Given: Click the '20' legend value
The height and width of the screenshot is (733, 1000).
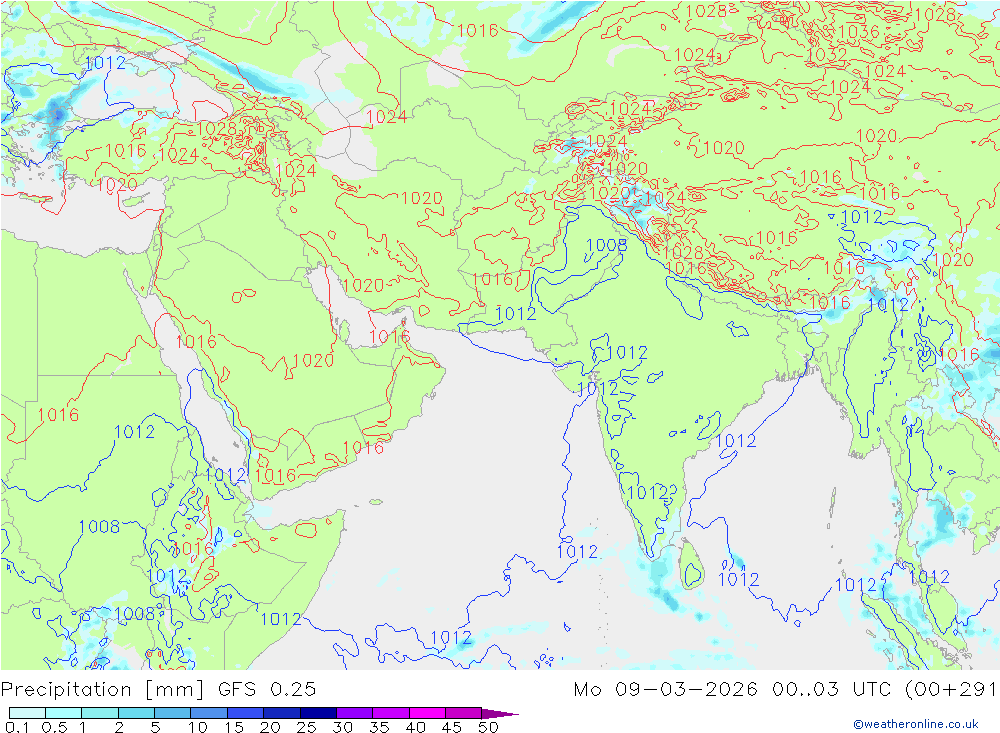Looking at the screenshot, I should tap(270, 727).
